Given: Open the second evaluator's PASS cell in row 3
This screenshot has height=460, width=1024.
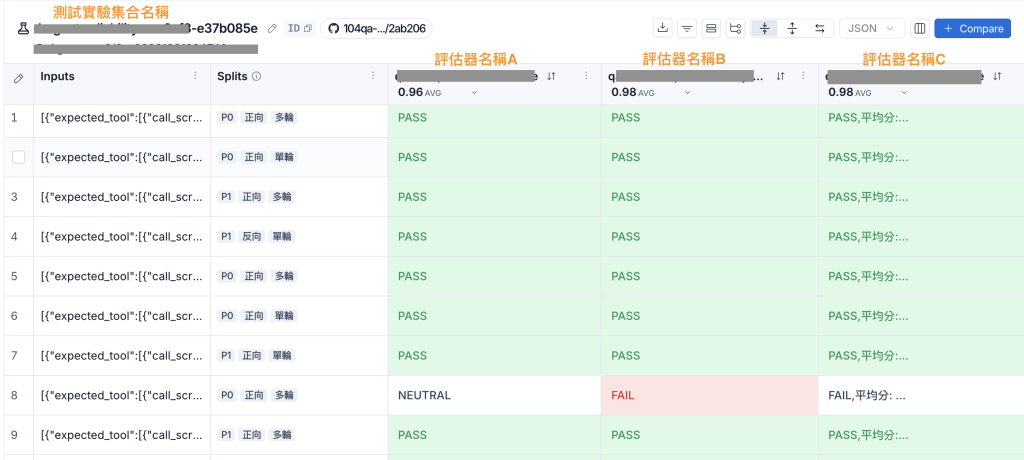Looking at the screenshot, I should point(709,197).
